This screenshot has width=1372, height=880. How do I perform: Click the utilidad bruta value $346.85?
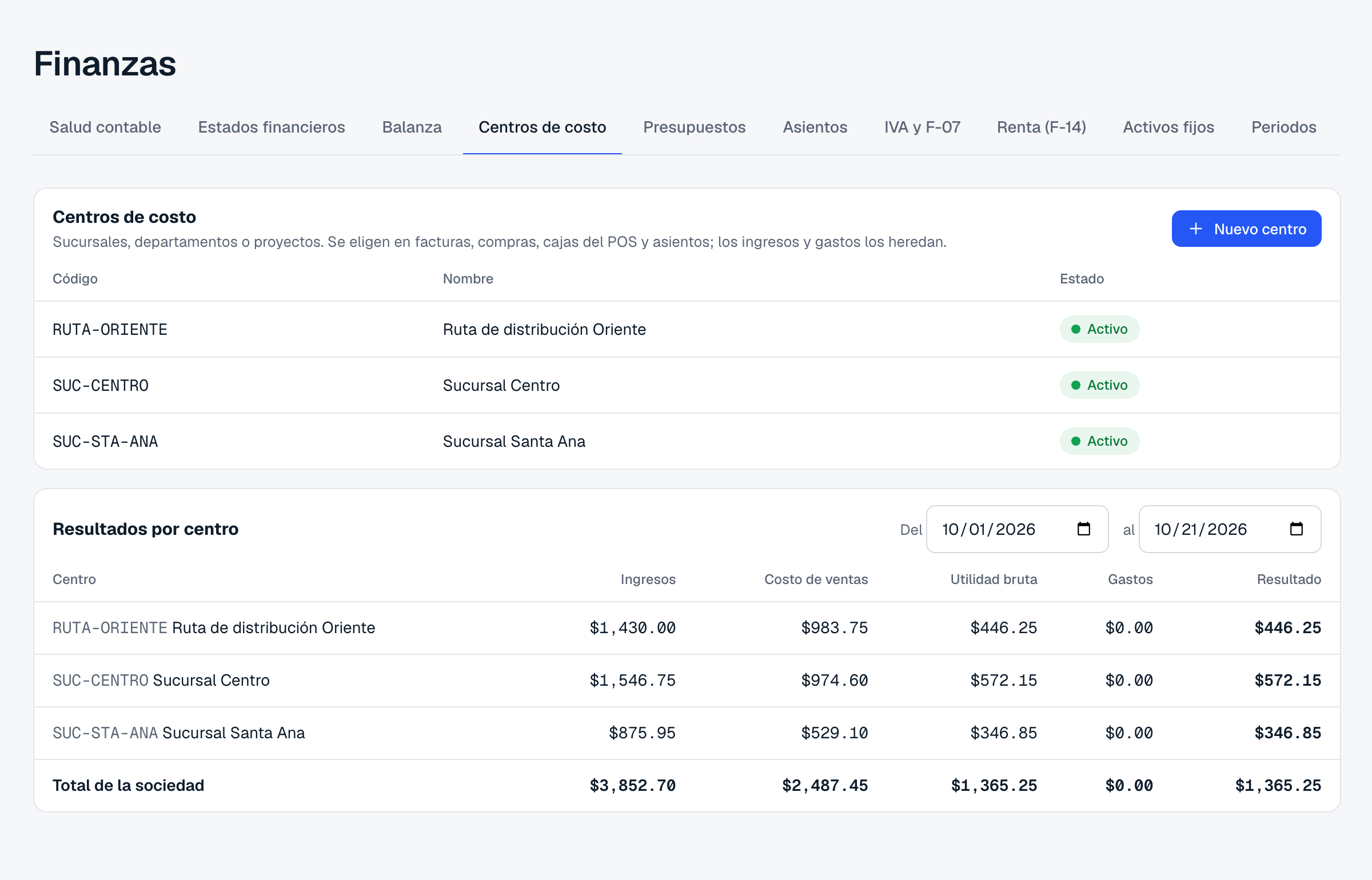coord(1003,733)
